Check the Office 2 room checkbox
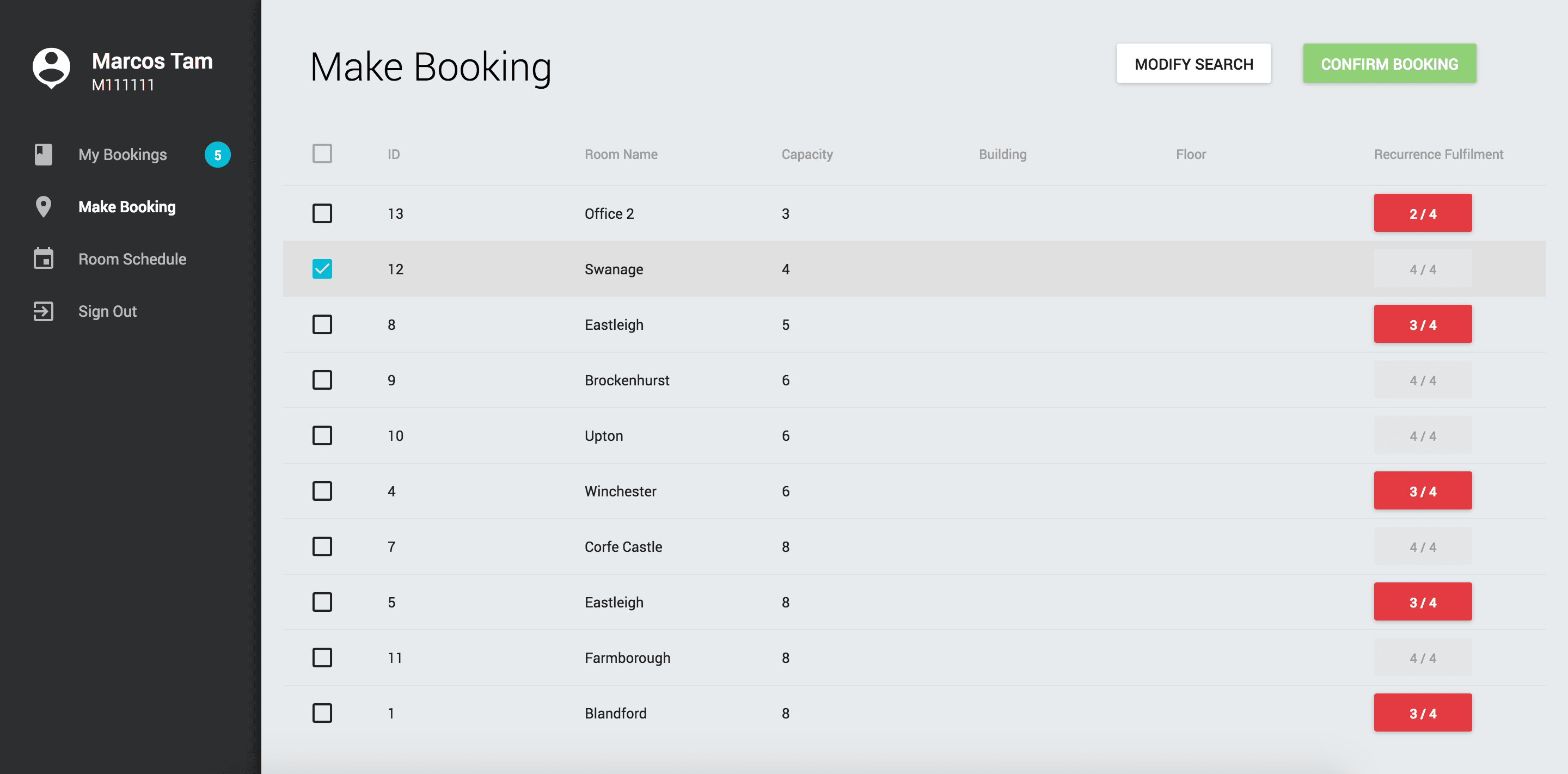Viewport: 1568px width, 774px height. (322, 213)
